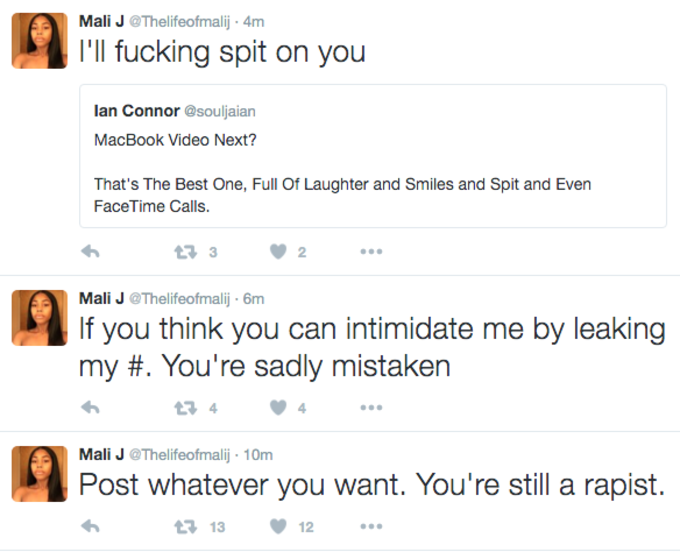Reply to the 'leaking my #' tweet

pyautogui.click(x=91, y=407)
